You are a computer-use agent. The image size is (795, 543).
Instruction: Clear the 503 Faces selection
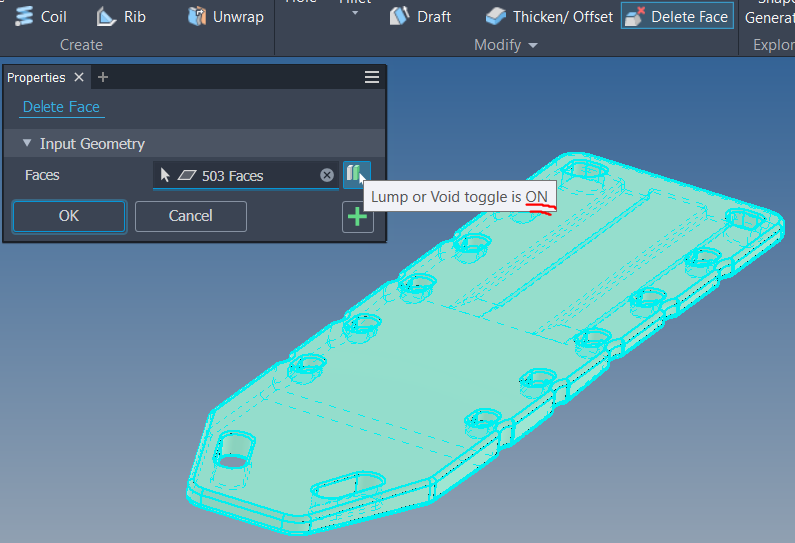(x=327, y=175)
